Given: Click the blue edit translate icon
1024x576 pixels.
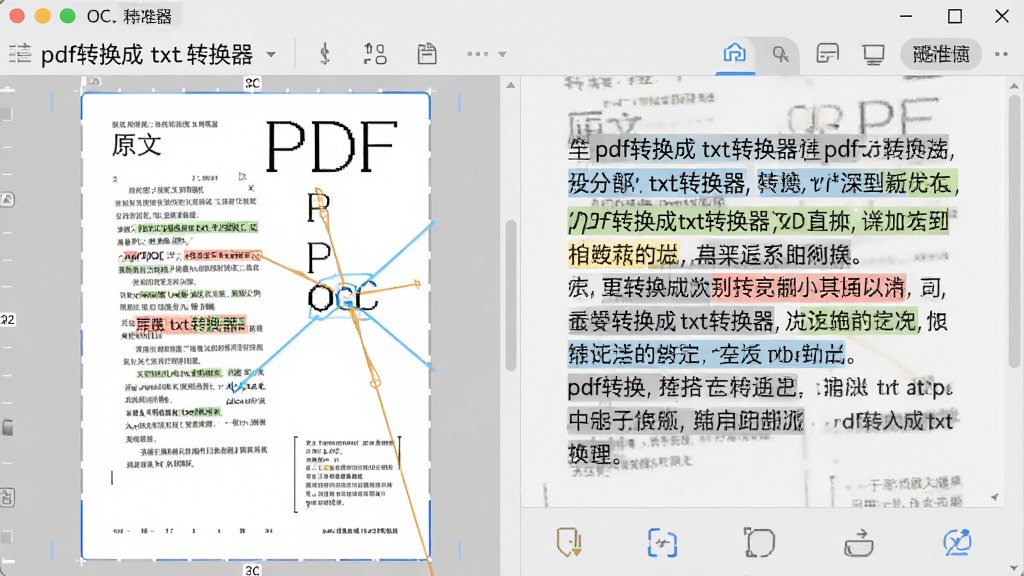Looking at the screenshot, I should (957, 543).
